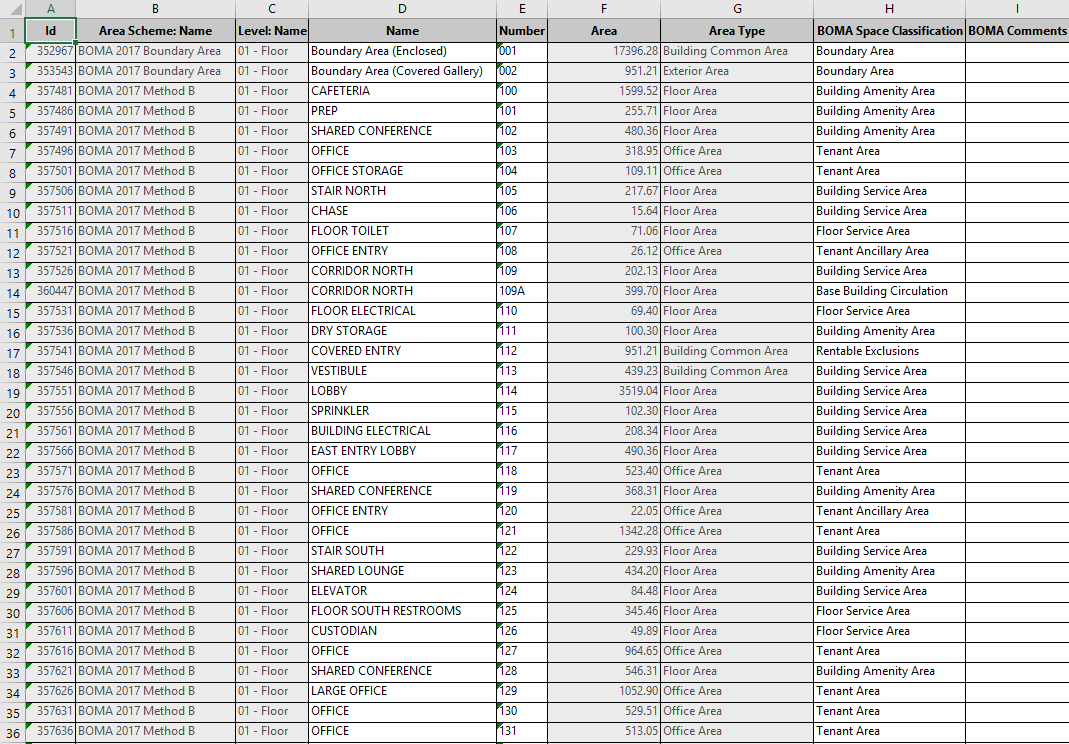Select the DRY STORAGE cell

pyautogui.click(x=402, y=331)
